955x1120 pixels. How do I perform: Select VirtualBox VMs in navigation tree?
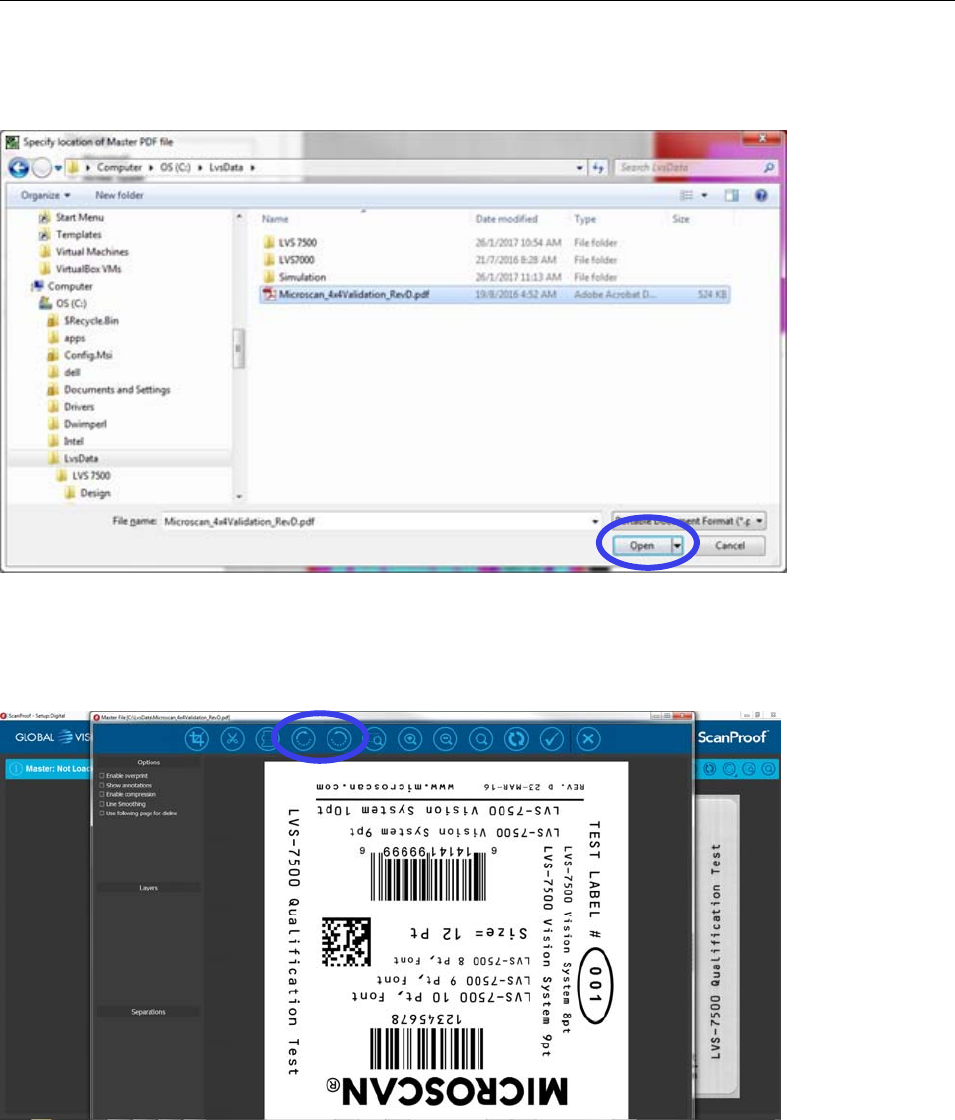pos(88,269)
